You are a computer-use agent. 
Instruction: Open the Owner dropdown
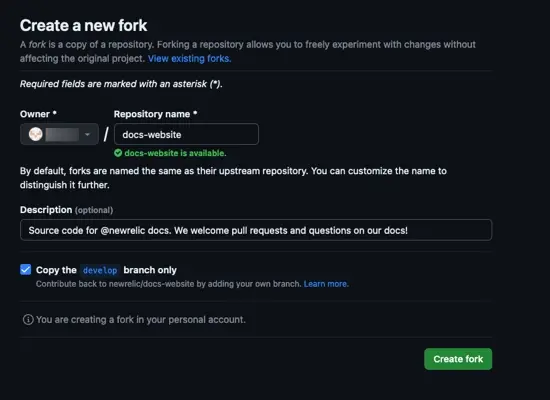(59, 134)
